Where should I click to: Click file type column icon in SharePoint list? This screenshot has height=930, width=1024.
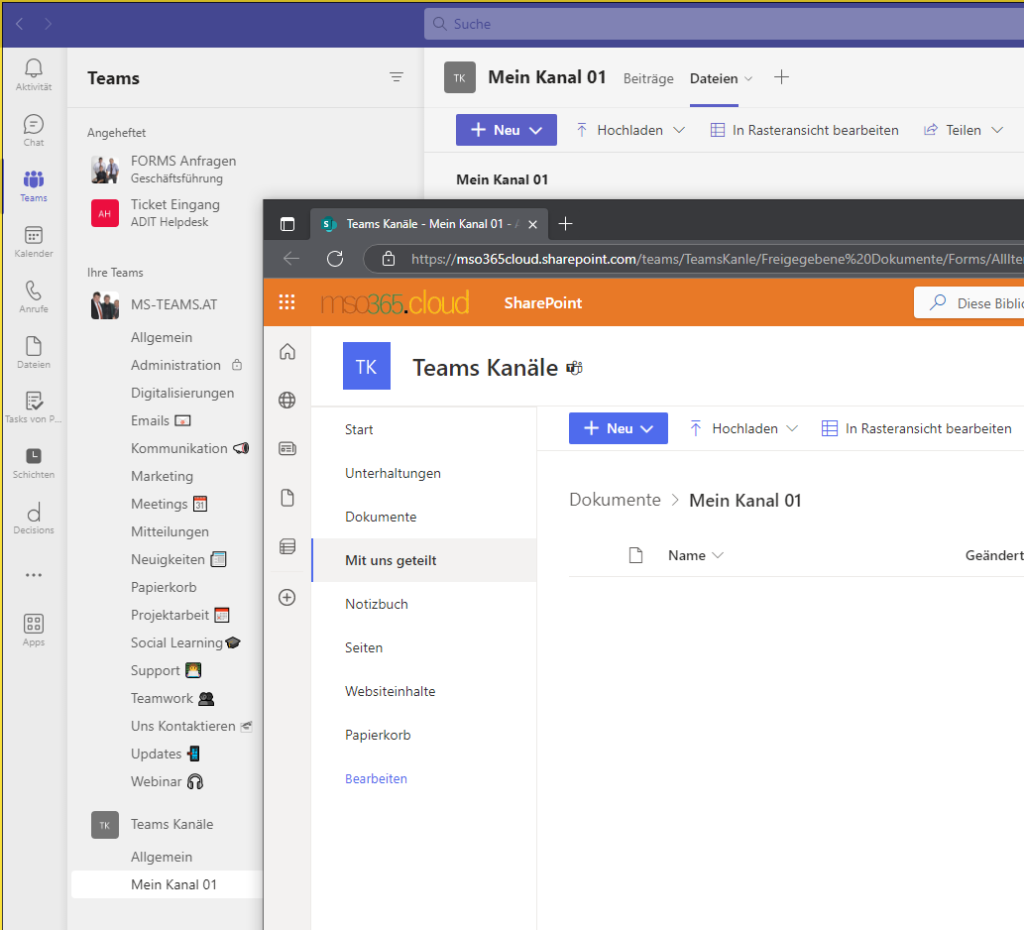635,555
